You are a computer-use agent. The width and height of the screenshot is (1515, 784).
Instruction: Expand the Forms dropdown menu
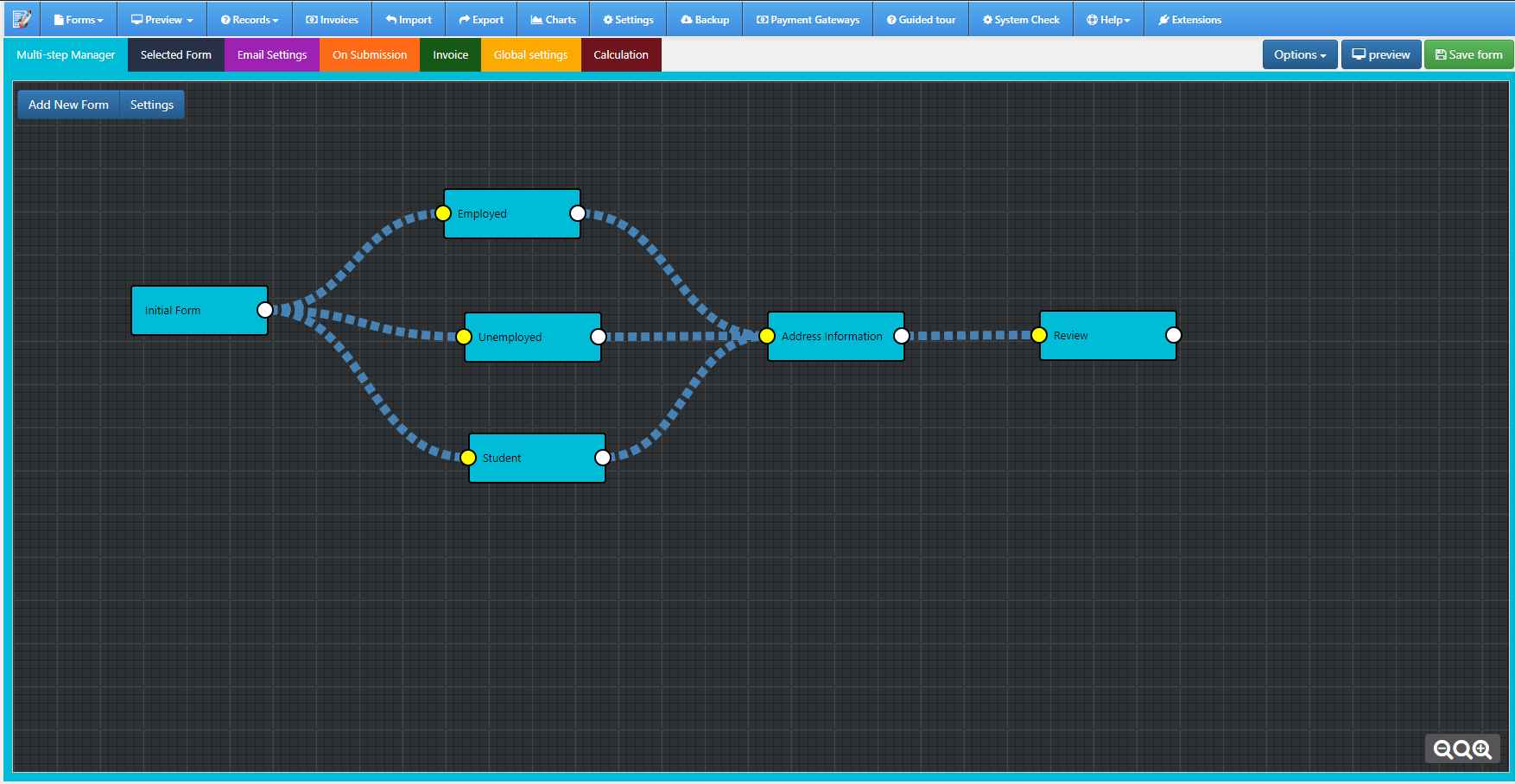click(x=79, y=19)
